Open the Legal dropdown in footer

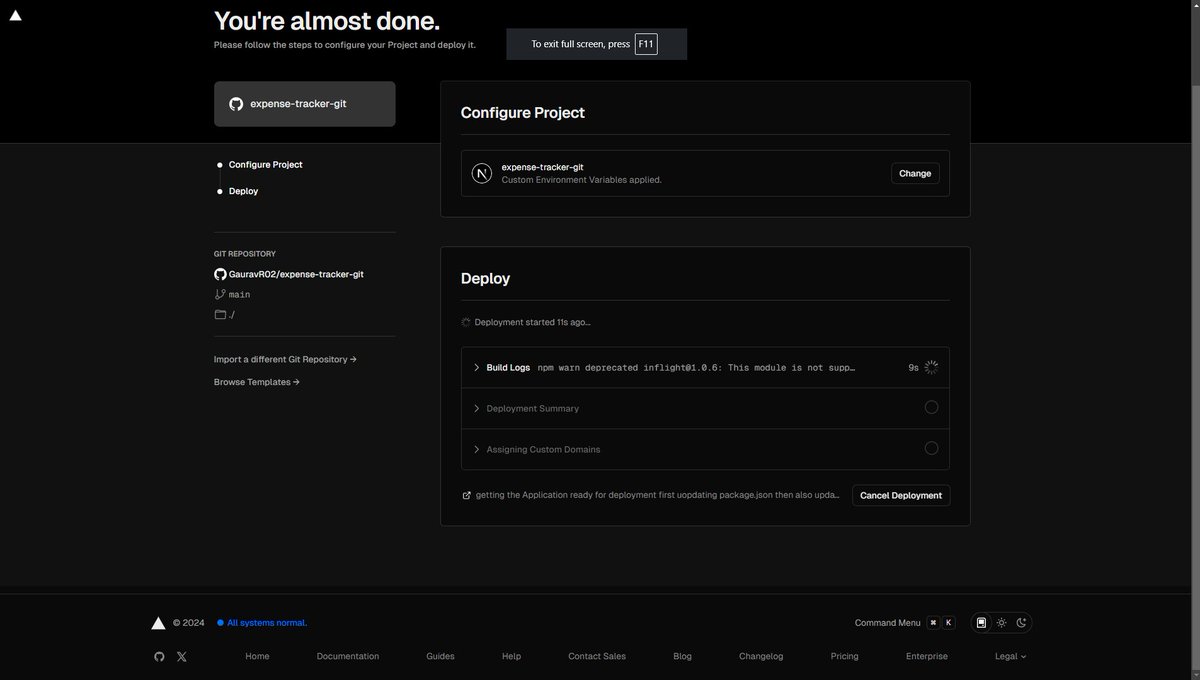(1010, 657)
